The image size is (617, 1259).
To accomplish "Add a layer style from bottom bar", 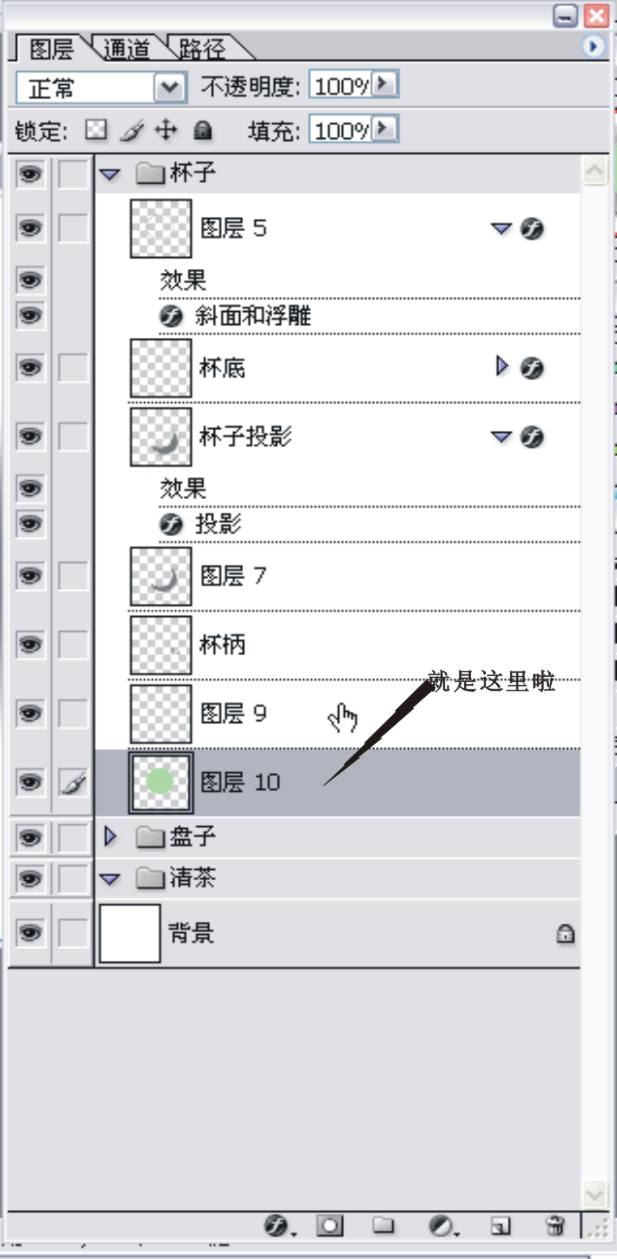I will pyautogui.click(x=277, y=1225).
